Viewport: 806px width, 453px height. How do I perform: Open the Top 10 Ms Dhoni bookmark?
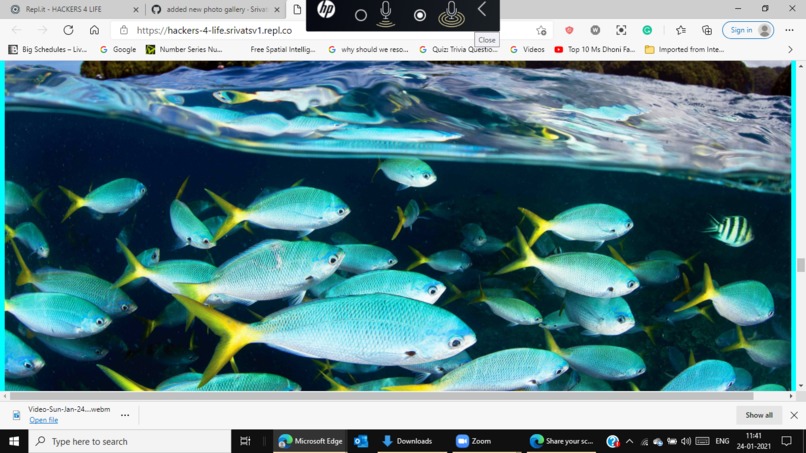point(595,49)
